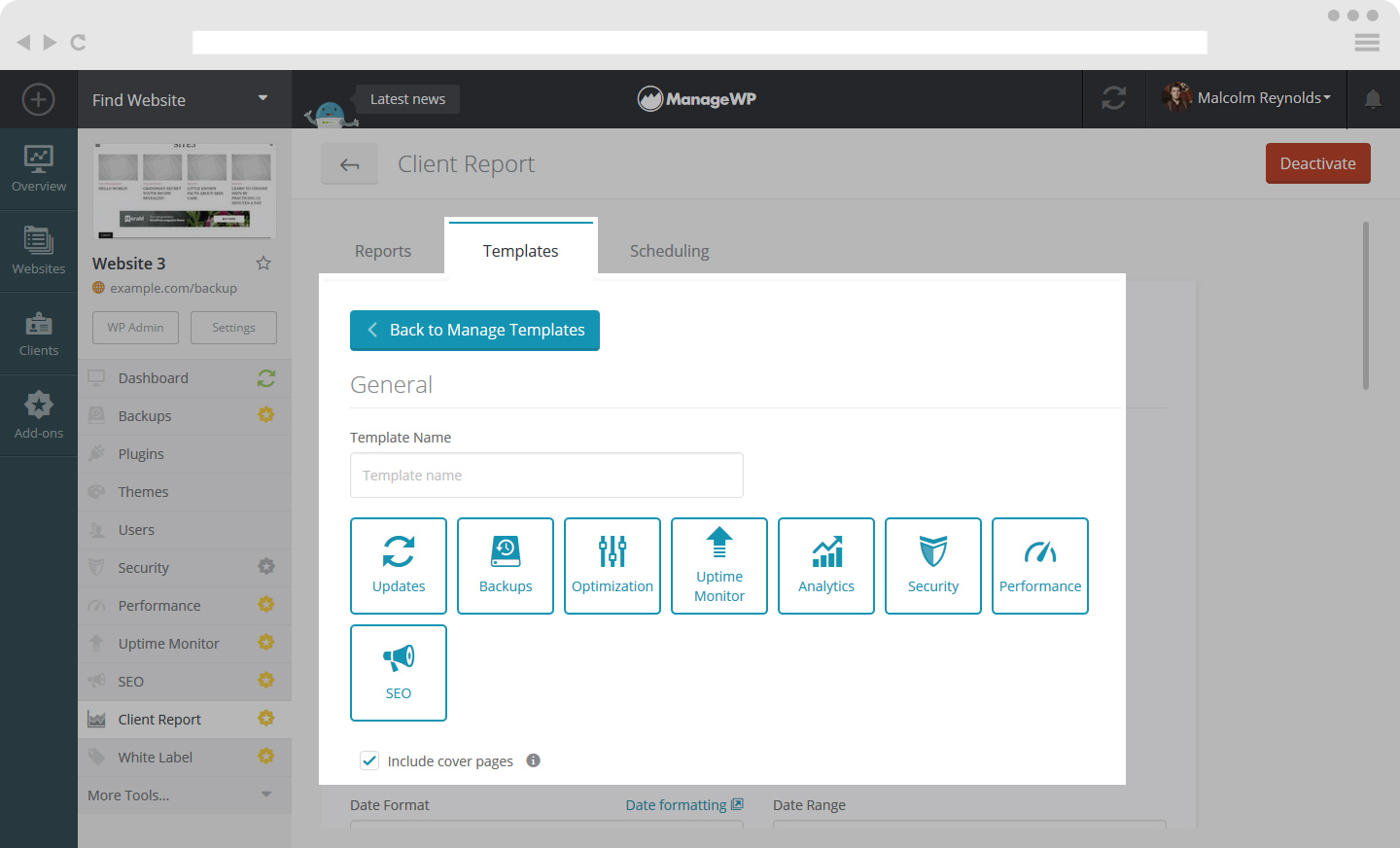The image size is (1400, 848).
Task: Select the Optimization report section tile
Action: coord(612,566)
